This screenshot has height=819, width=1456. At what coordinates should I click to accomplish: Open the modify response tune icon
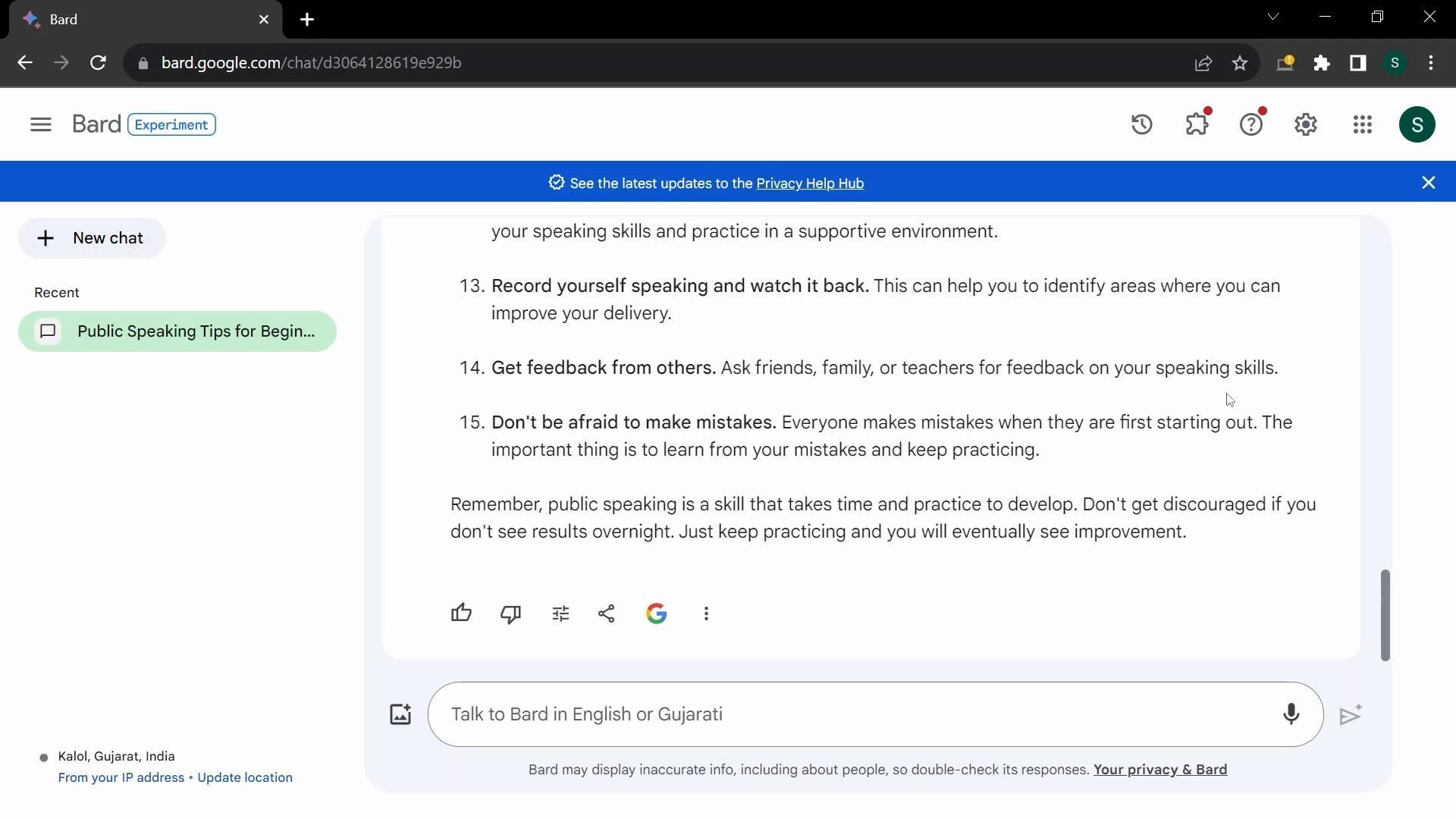560,613
